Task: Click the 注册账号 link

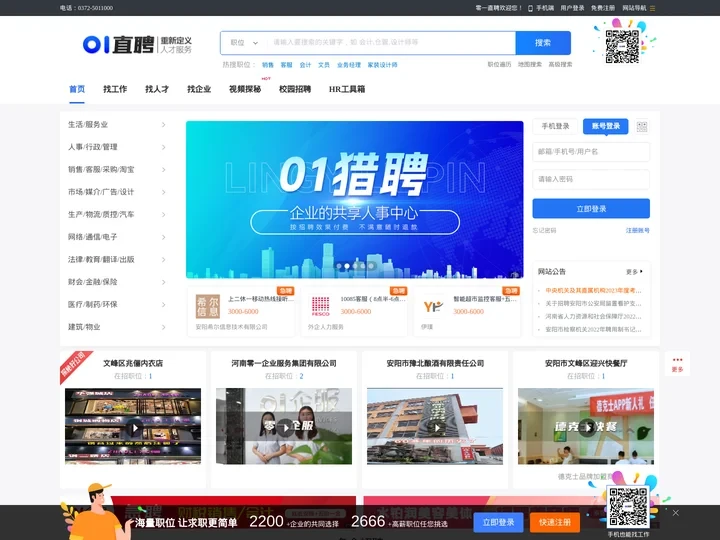Action: [x=638, y=231]
